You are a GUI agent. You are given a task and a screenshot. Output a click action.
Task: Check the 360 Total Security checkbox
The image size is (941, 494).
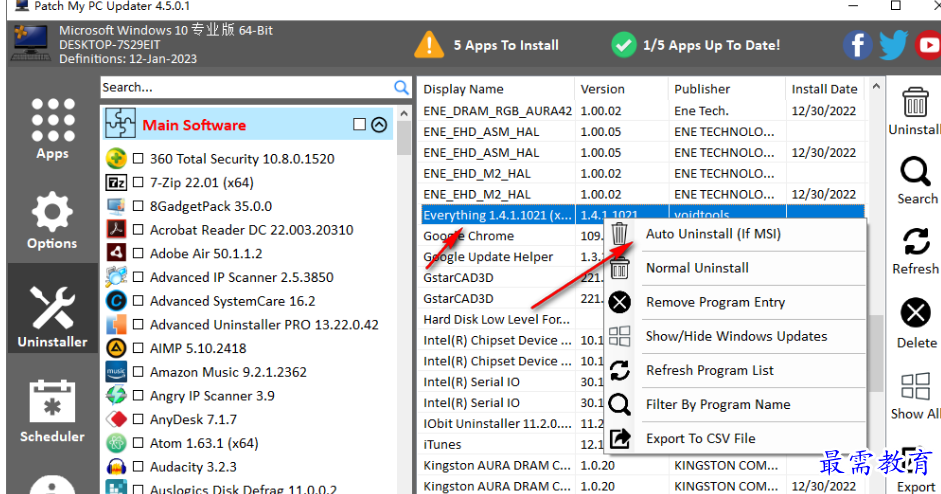pyautogui.click(x=138, y=158)
